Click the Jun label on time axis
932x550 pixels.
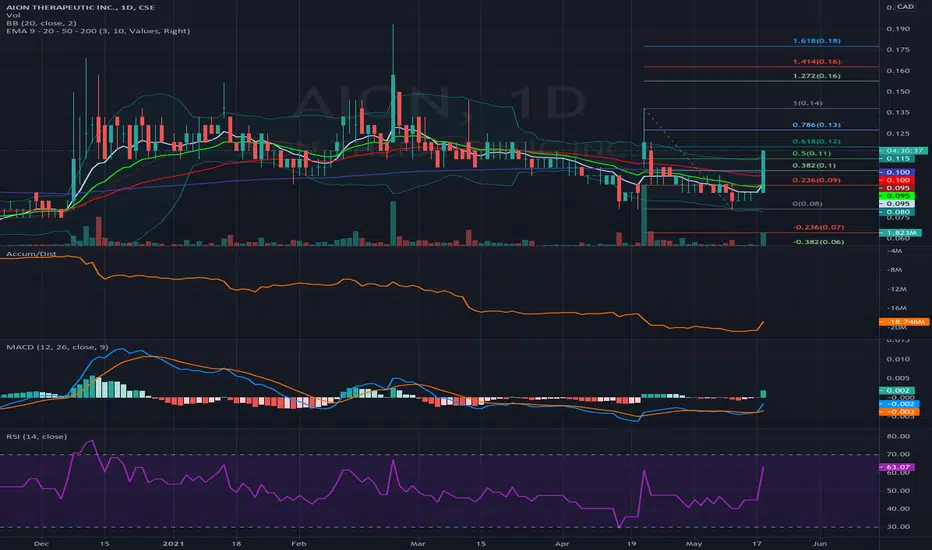point(820,543)
